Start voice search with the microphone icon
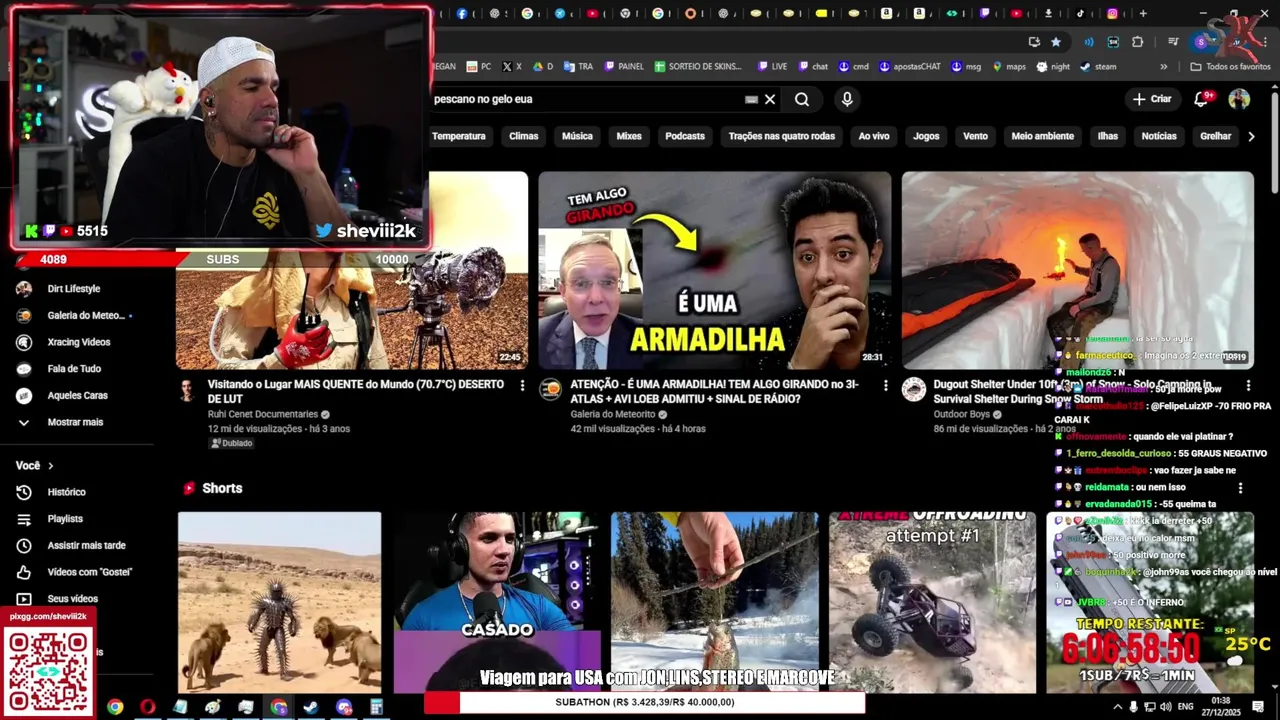 tap(847, 99)
